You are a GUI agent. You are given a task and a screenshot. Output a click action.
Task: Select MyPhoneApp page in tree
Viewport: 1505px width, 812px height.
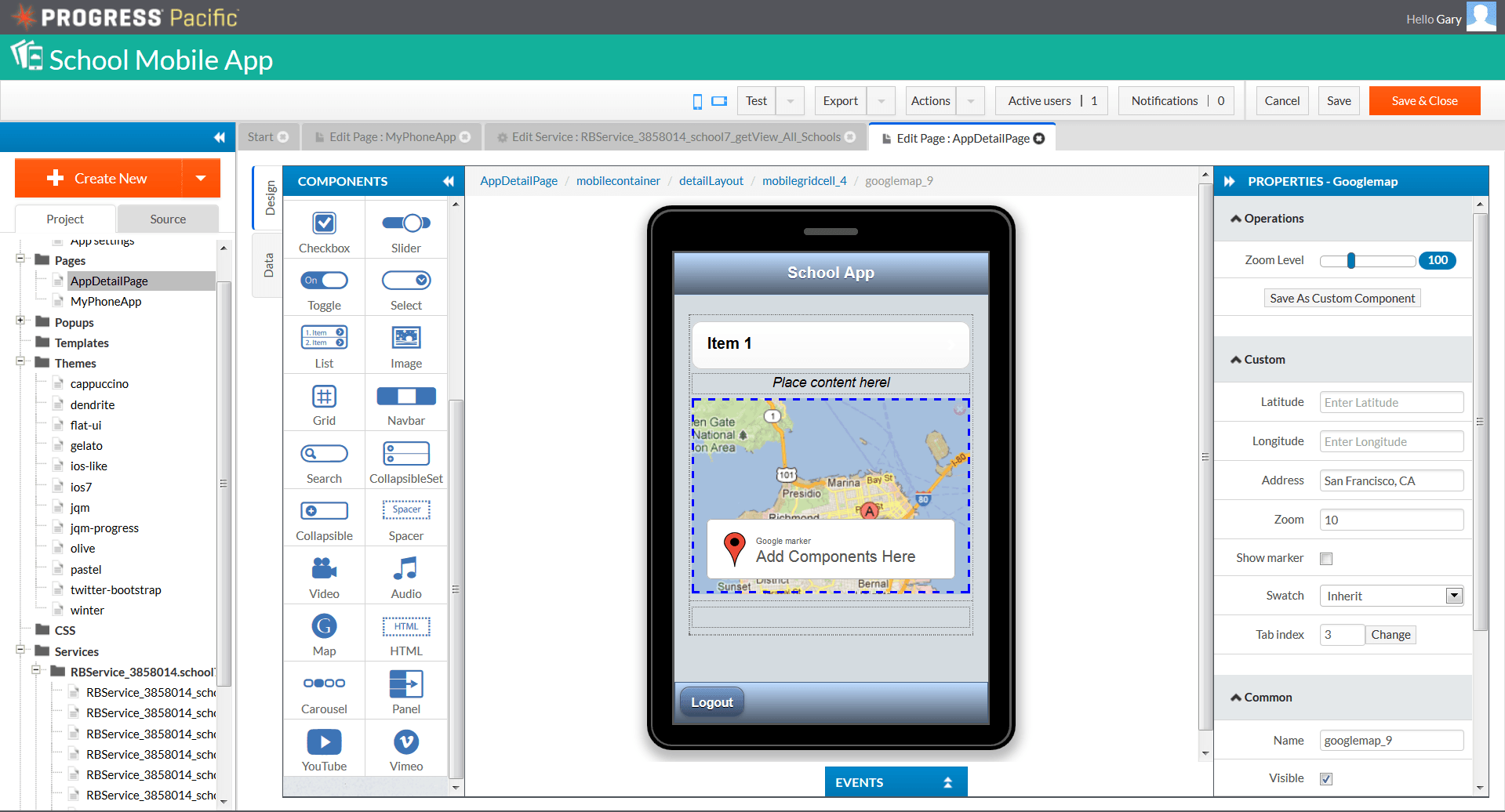click(x=106, y=302)
